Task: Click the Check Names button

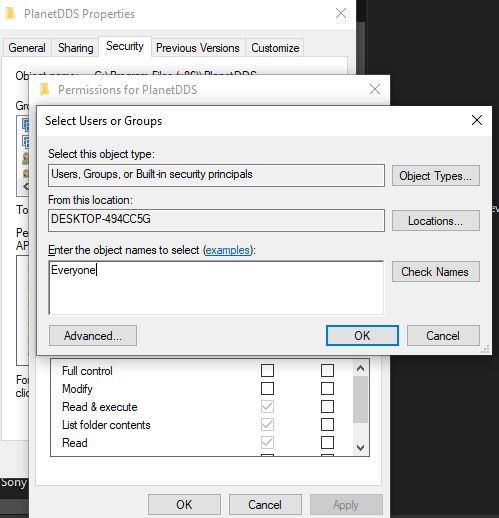Action: (436, 272)
